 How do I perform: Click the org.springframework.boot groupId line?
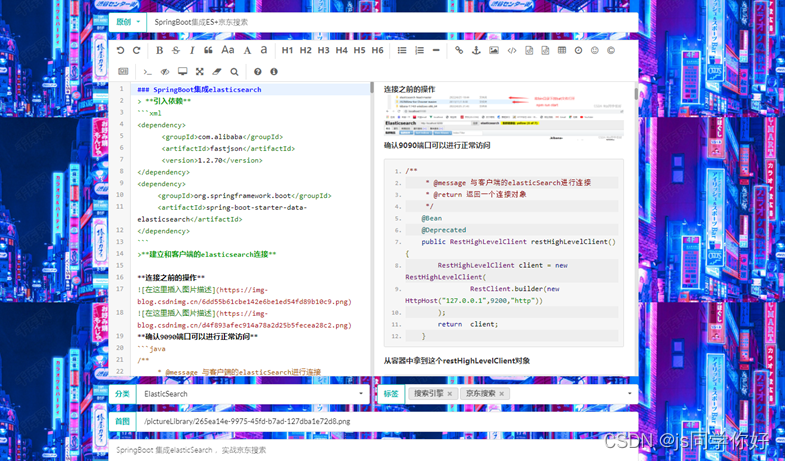(x=244, y=196)
